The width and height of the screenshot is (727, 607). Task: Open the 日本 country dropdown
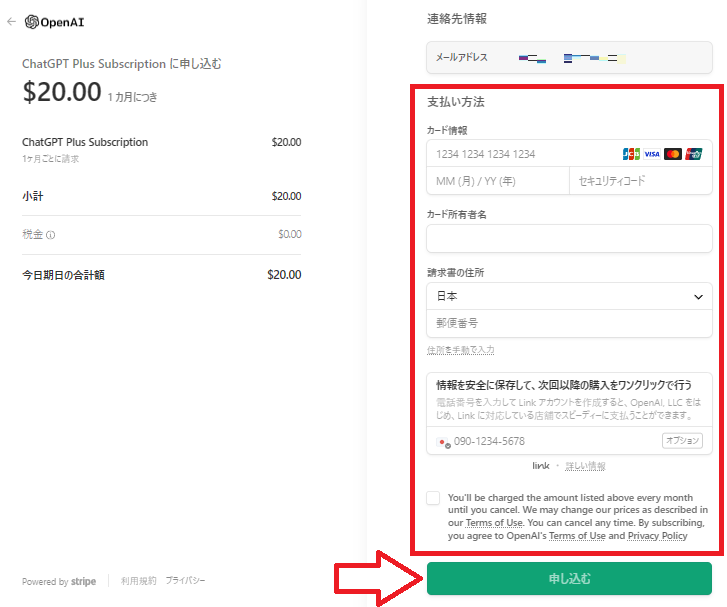coord(569,296)
